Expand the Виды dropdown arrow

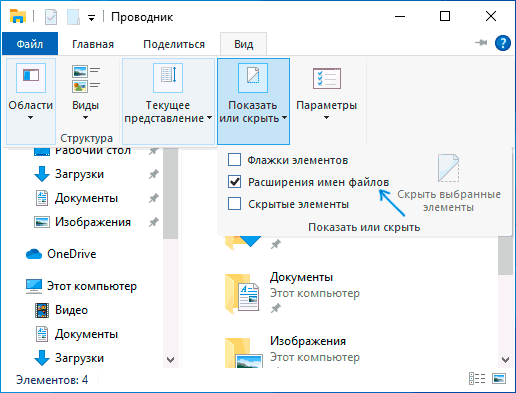click(x=85, y=118)
